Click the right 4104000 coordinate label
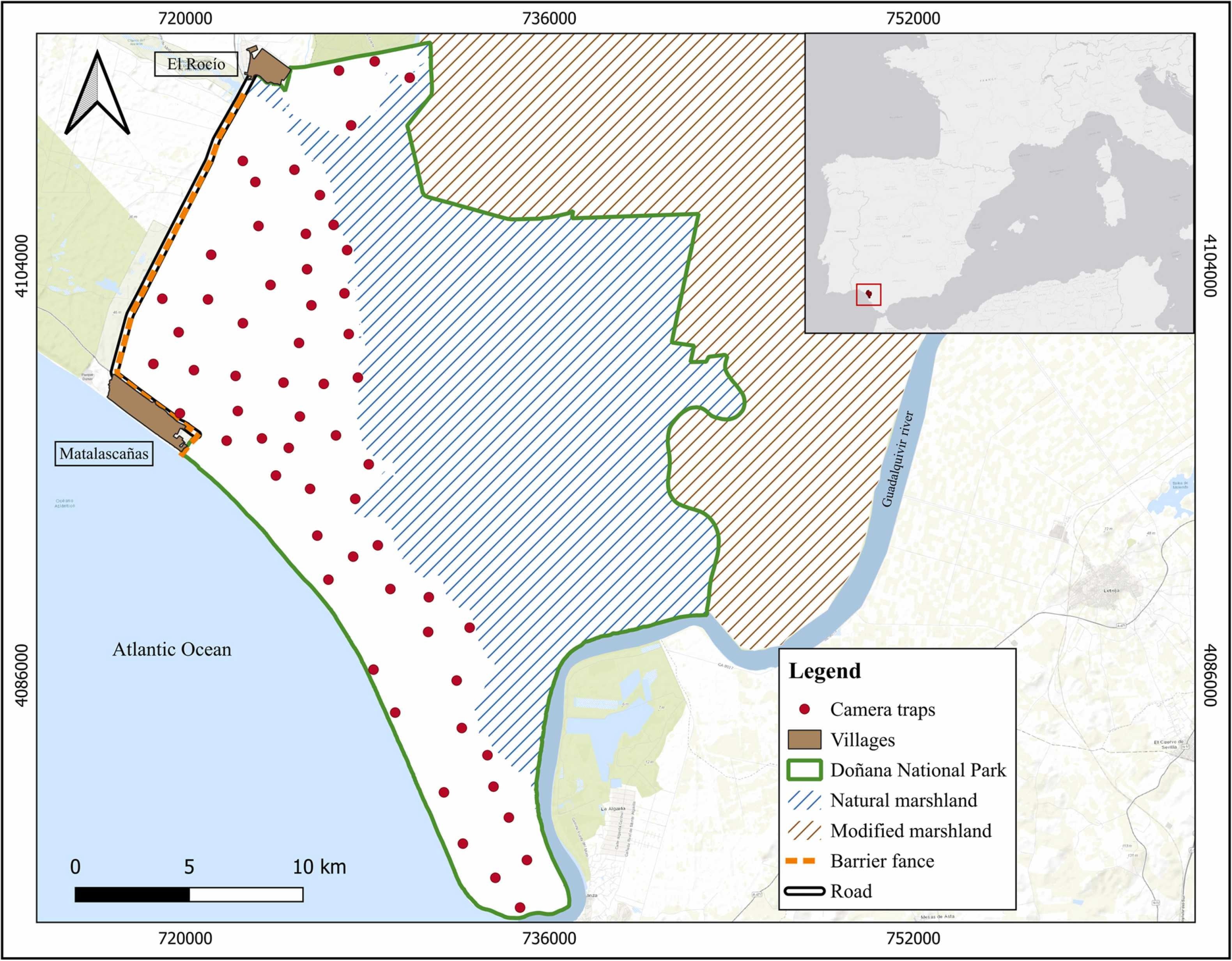Screen dimensions: 1232x961 (1211, 265)
